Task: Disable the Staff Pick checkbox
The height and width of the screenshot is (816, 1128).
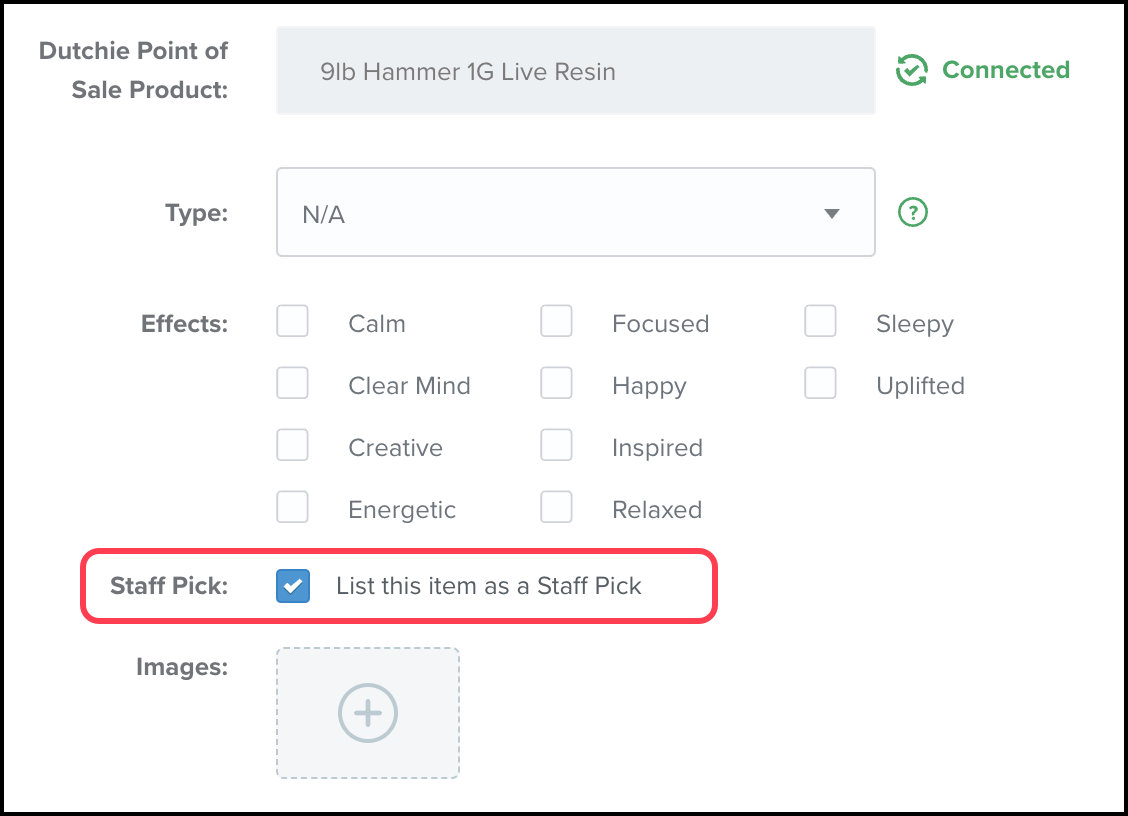Action: coord(292,586)
